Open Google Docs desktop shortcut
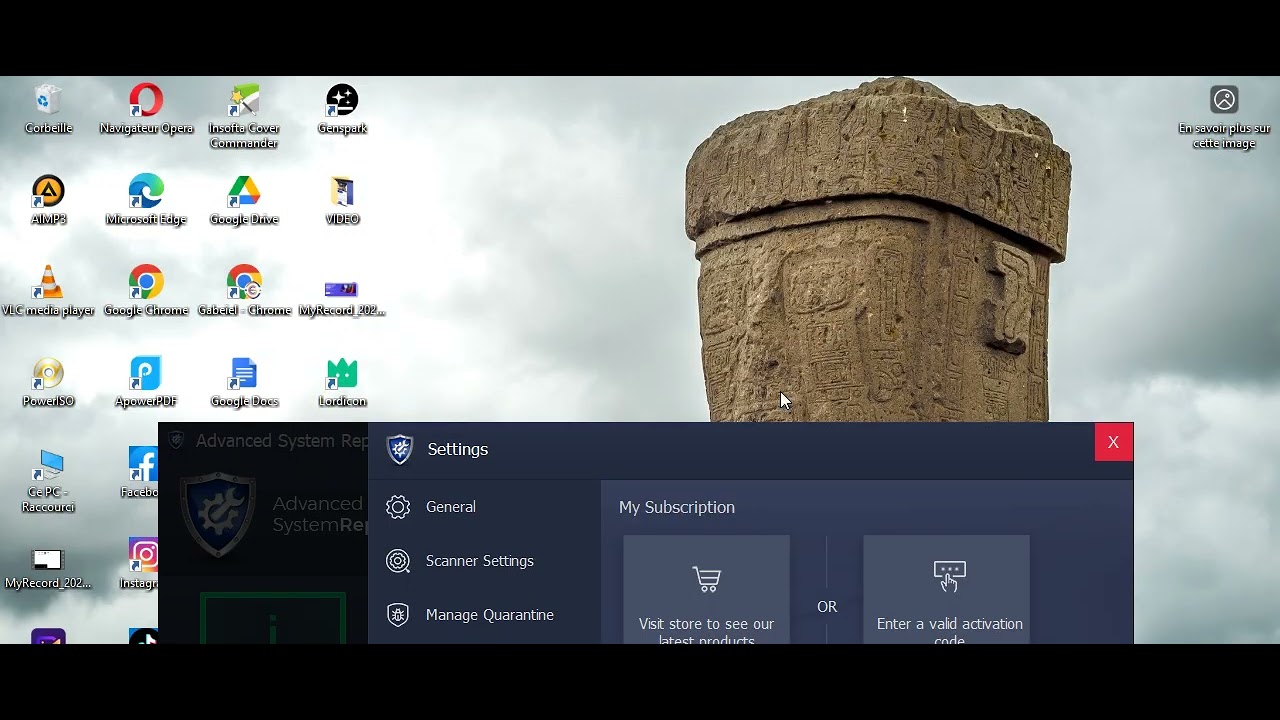Image resolution: width=1280 pixels, height=720 pixels. pos(244,382)
